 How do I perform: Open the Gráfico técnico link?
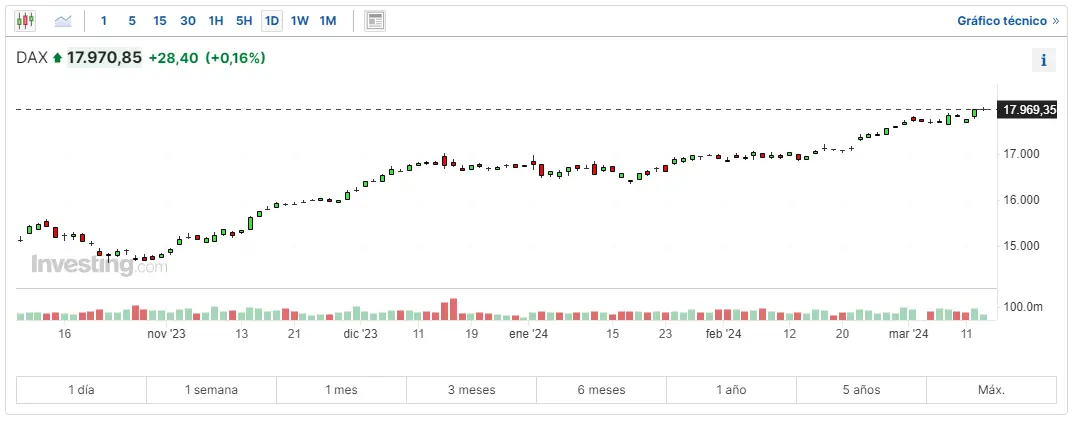1007,20
